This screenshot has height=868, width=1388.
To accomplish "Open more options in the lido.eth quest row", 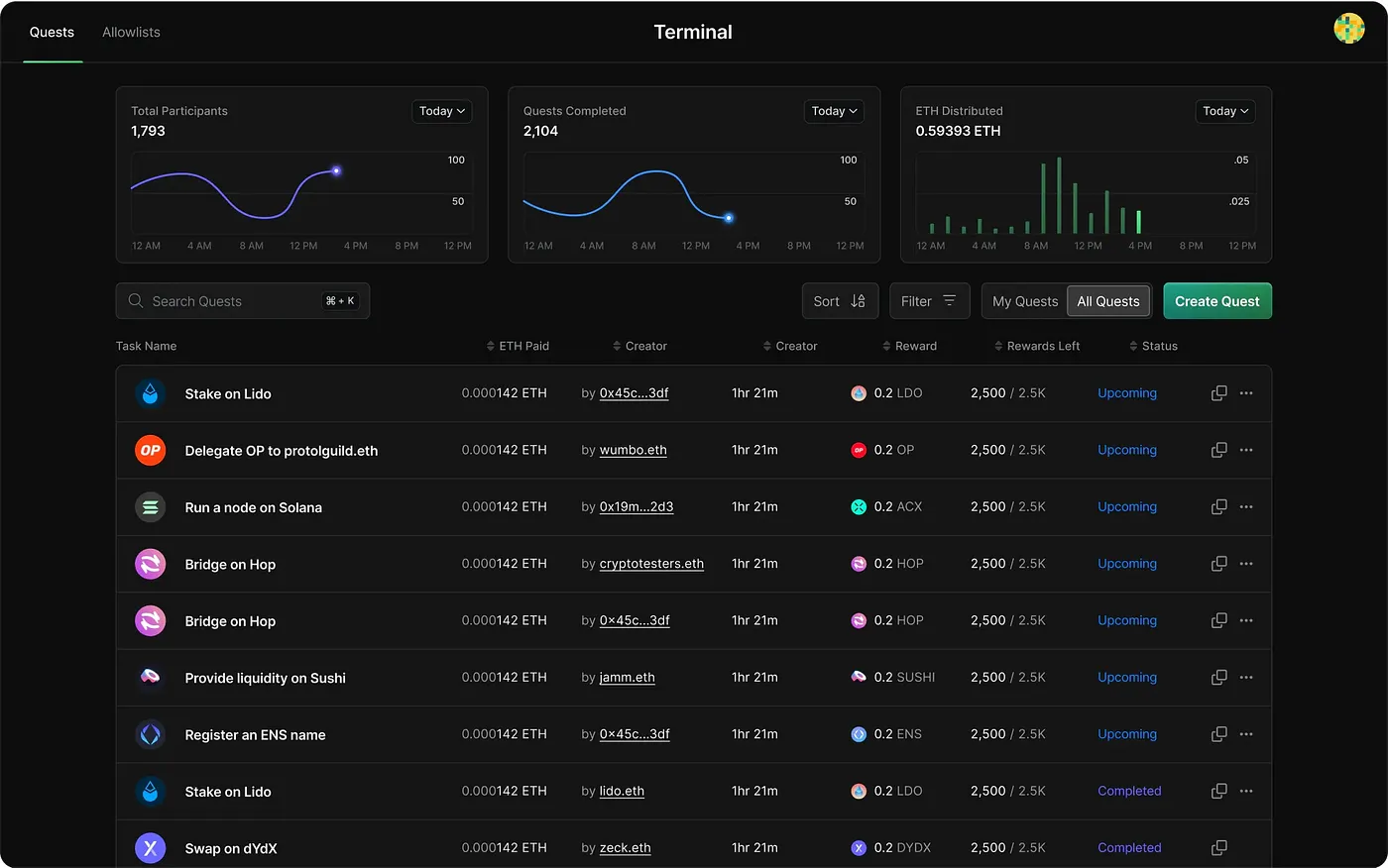I will click(x=1246, y=791).
